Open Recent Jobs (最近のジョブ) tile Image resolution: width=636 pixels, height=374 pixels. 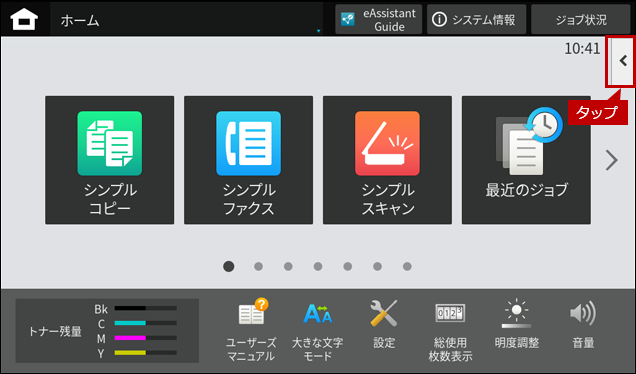[x=526, y=160]
